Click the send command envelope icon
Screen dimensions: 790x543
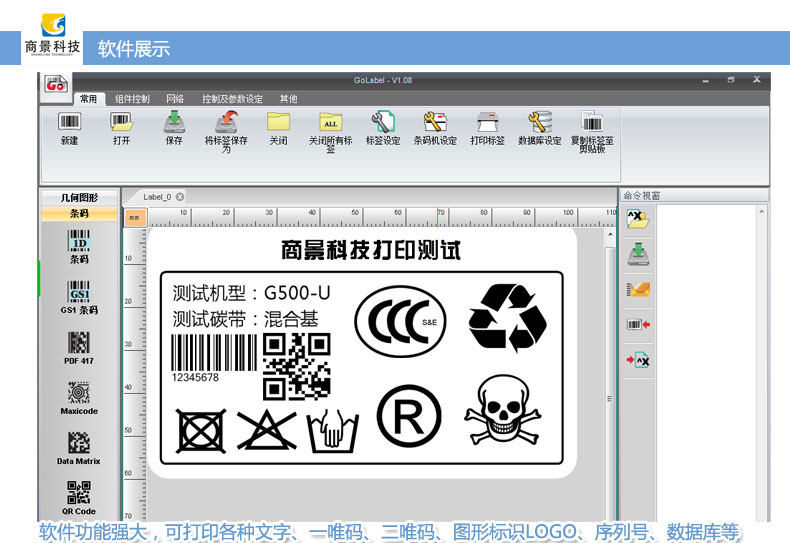click(x=638, y=289)
